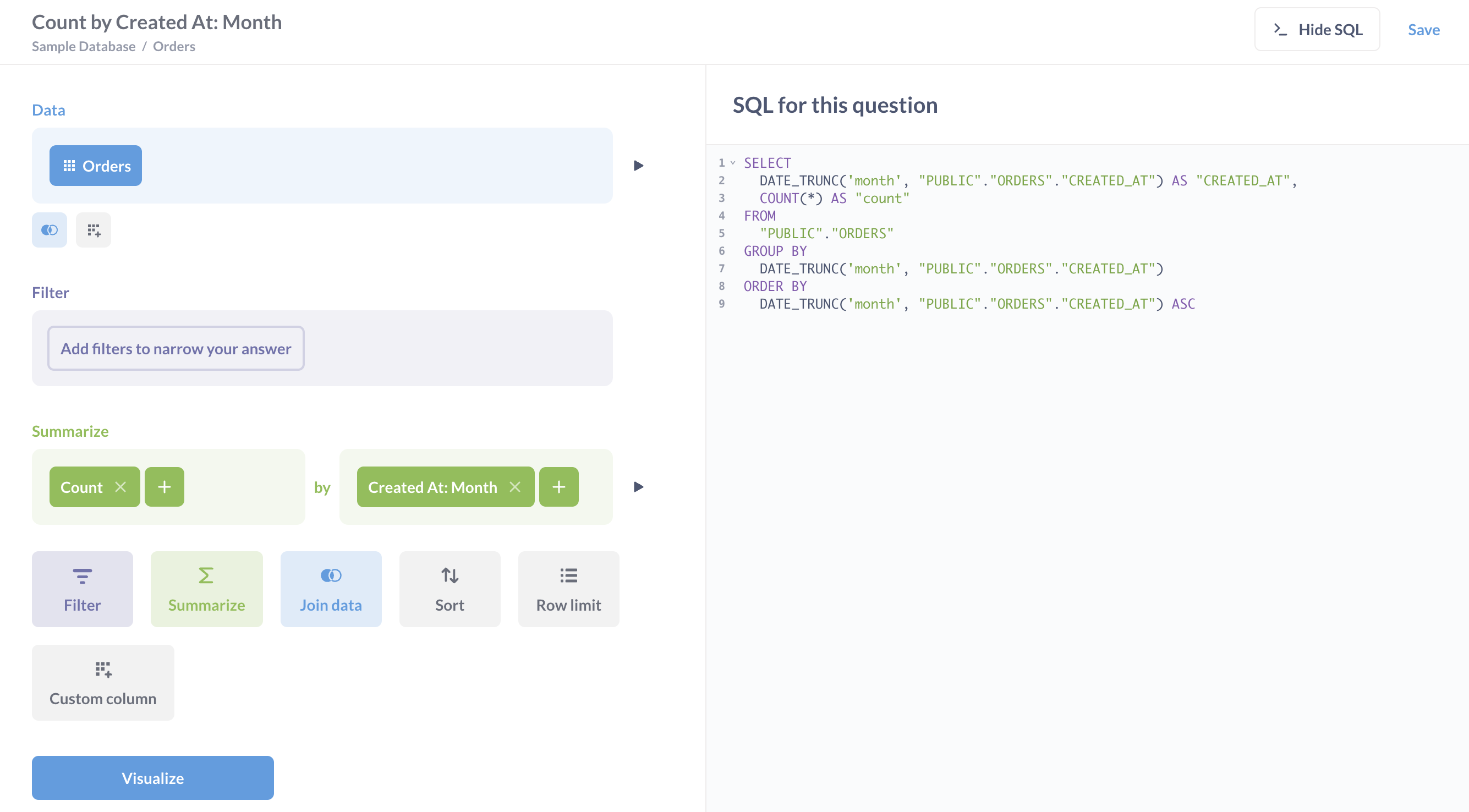Add another grouping with the plus button
The height and width of the screenshot is (812, 1469).
pyautogui.click(x=559, y=487)
